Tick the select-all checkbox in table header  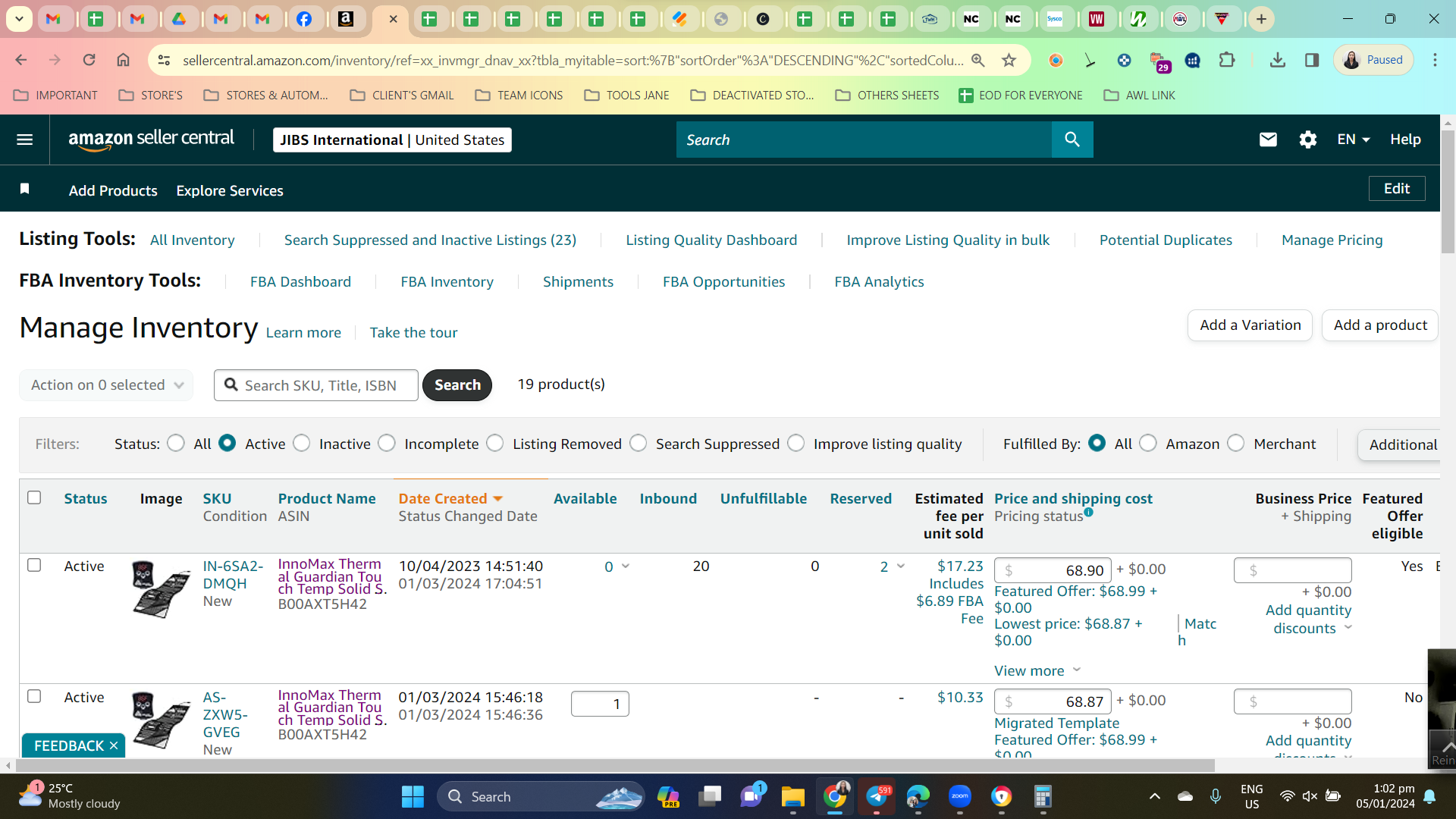(x=34, y=497)
